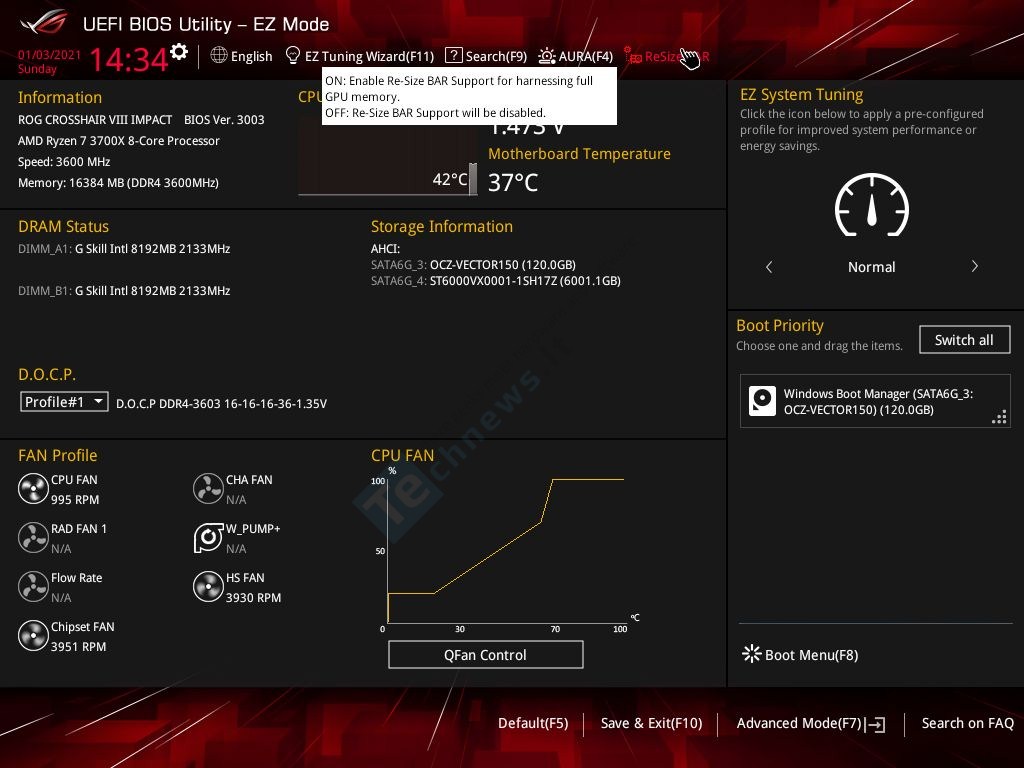Viewport: 1024px width, 768px height.
Task: Open Search on FAQ
Action: [x=967, y=723]
